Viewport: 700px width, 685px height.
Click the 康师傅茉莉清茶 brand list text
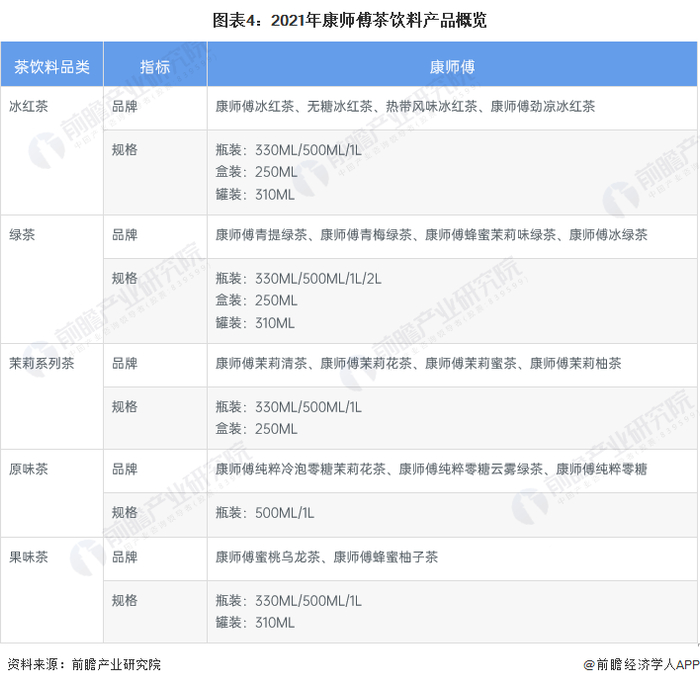pyautogui.click(x=418, y=363)
